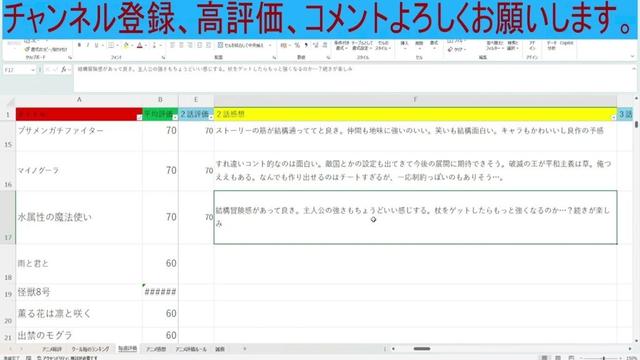The width and height of the screenshot is (640, 360).
Task: Open Cell Styles (セルのスタイル) gallery
Action: (383, 45)
